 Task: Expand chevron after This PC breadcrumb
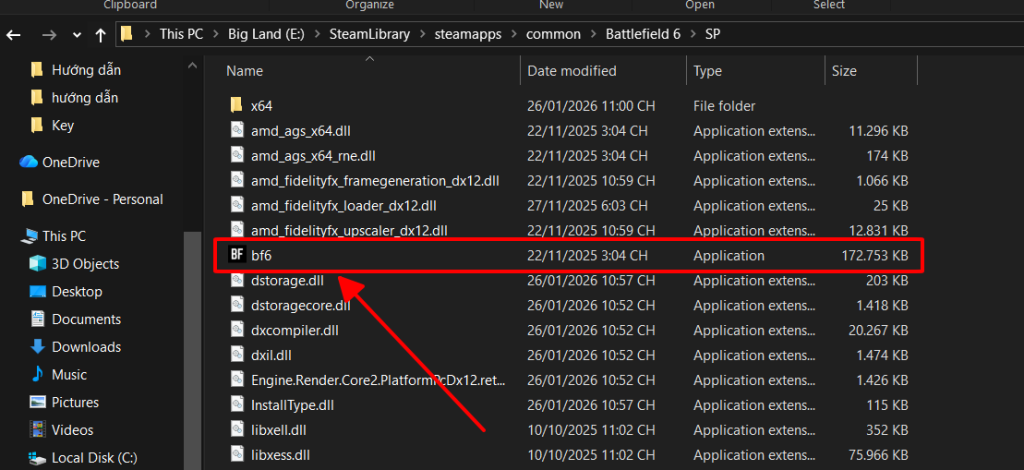tap(216, 35)
